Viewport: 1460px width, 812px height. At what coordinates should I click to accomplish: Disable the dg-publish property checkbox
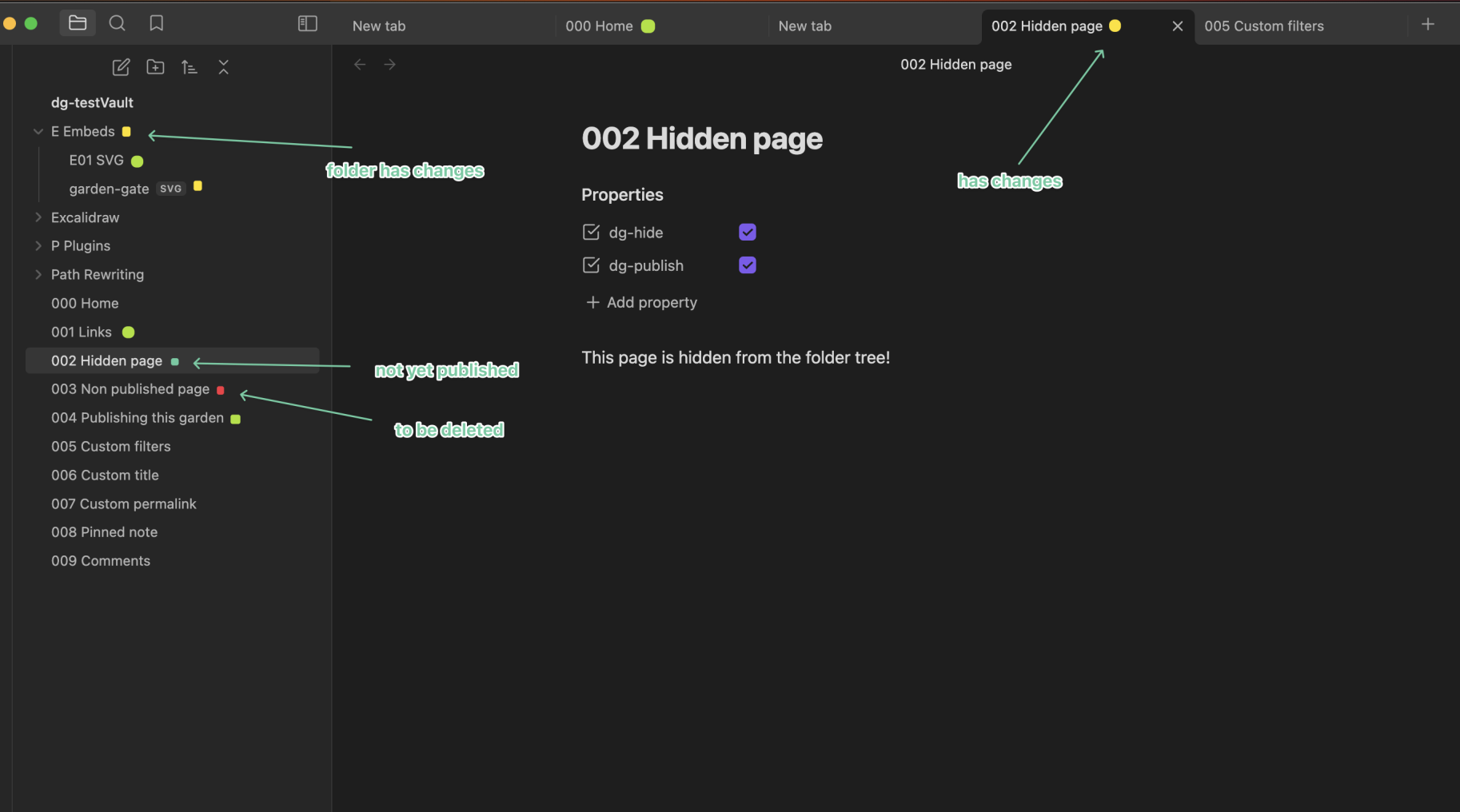(746, 265)
